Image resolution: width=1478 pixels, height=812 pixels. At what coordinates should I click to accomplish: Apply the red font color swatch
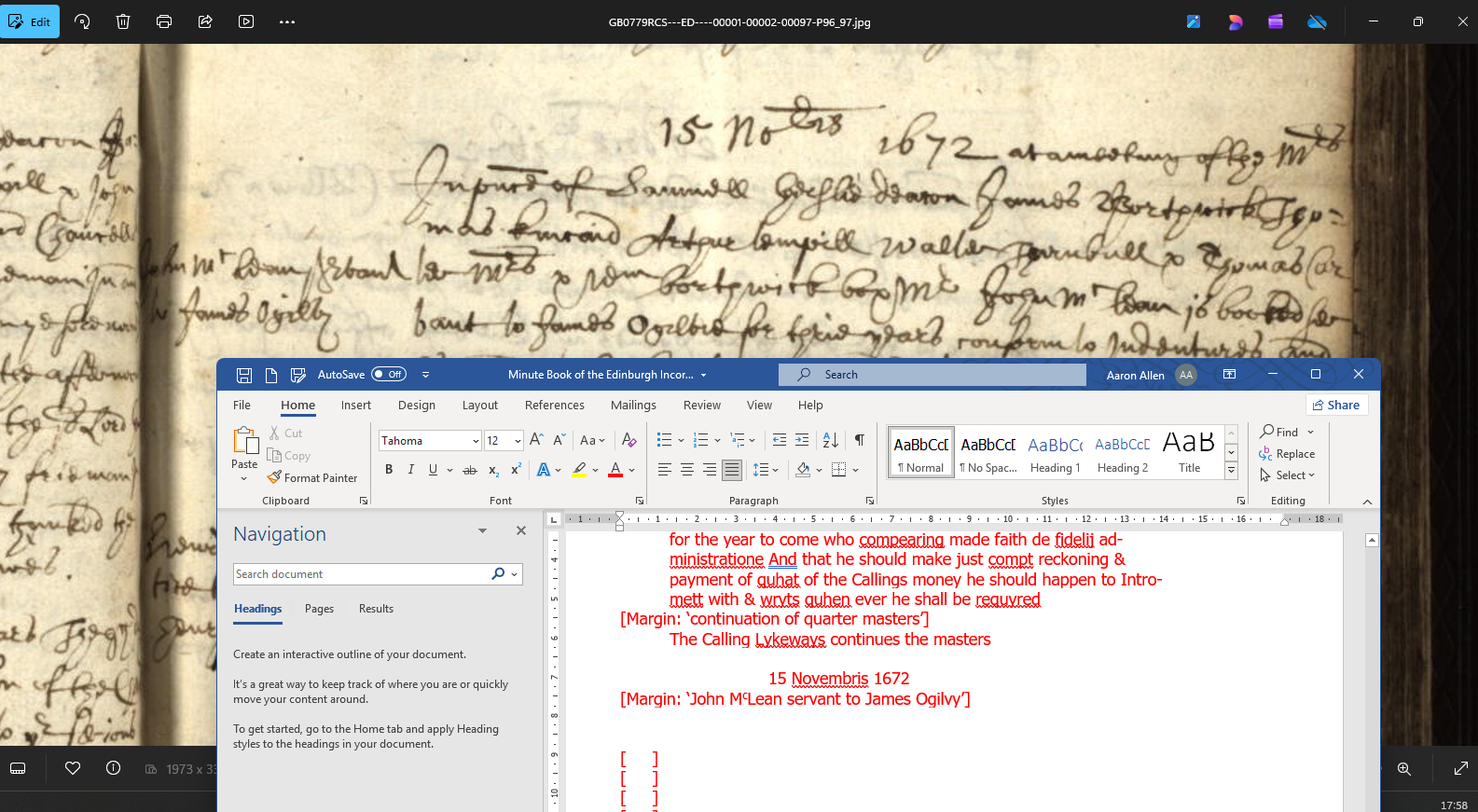coord(615,470)
